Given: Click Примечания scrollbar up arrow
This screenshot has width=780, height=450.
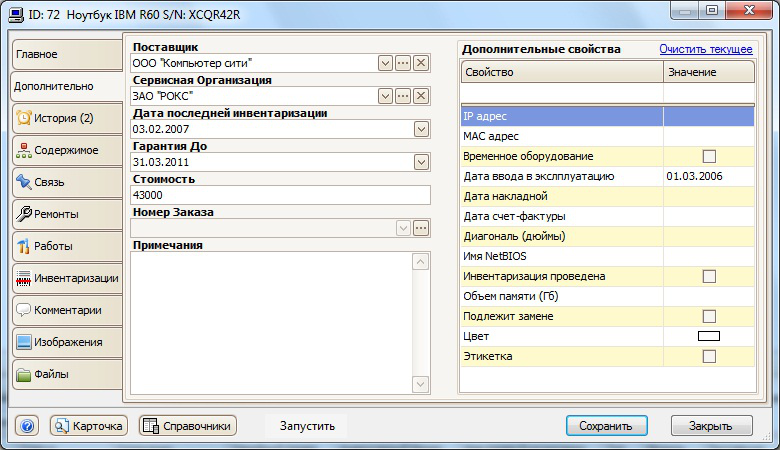Looking at the screenshot, I should [x=421, y=262].
